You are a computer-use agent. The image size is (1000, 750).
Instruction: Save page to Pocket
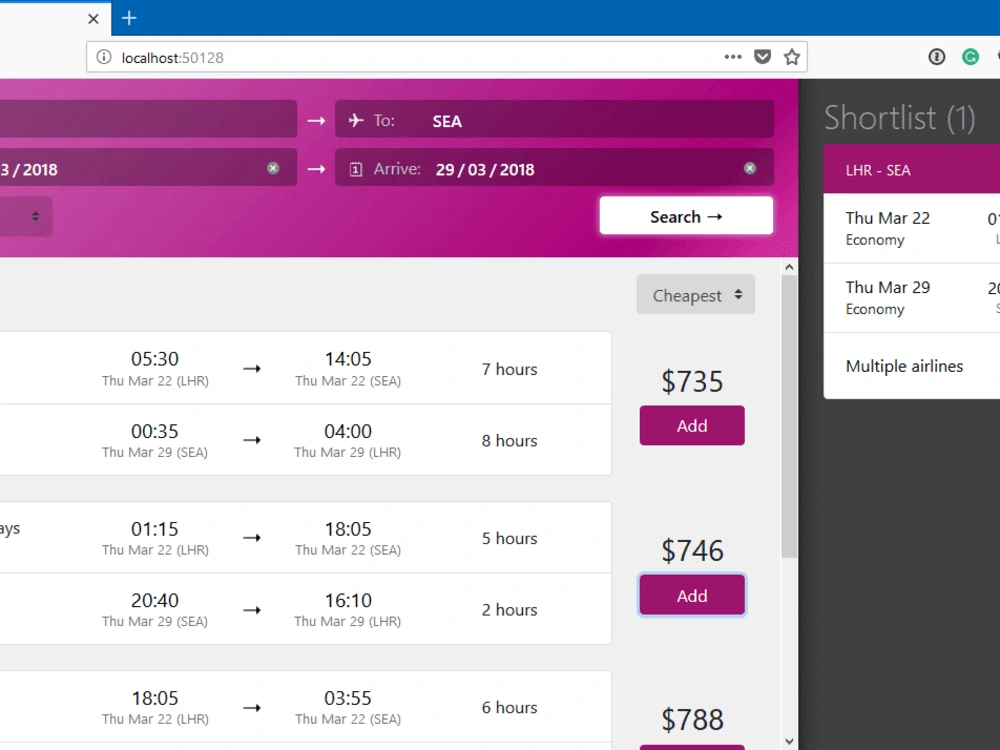coord(762,57)
